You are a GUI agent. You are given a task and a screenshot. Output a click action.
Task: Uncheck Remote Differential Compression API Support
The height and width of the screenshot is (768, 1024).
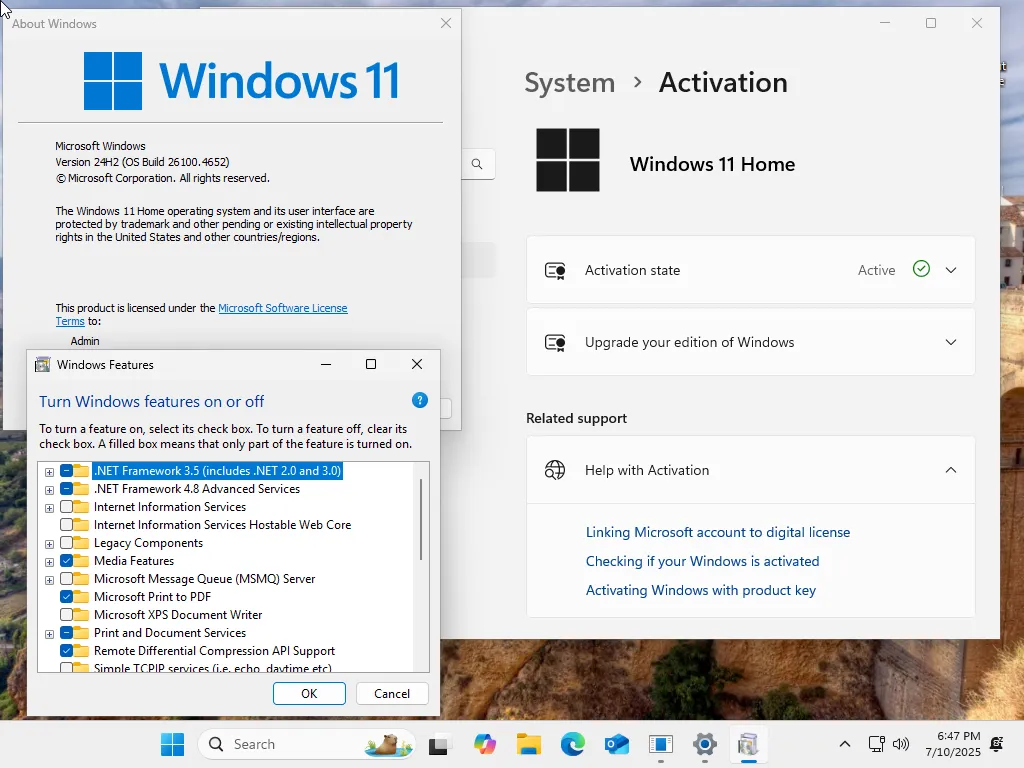[x=67, y=650]
